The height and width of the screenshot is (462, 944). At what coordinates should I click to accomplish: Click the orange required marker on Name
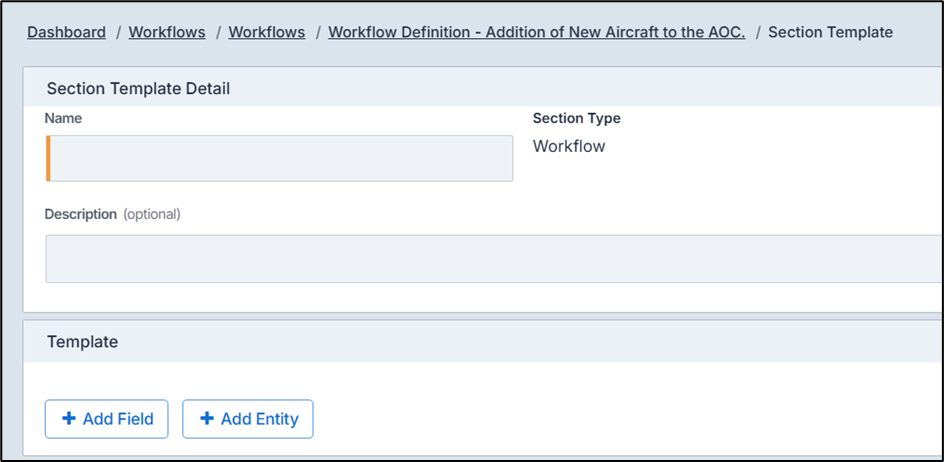48,159
